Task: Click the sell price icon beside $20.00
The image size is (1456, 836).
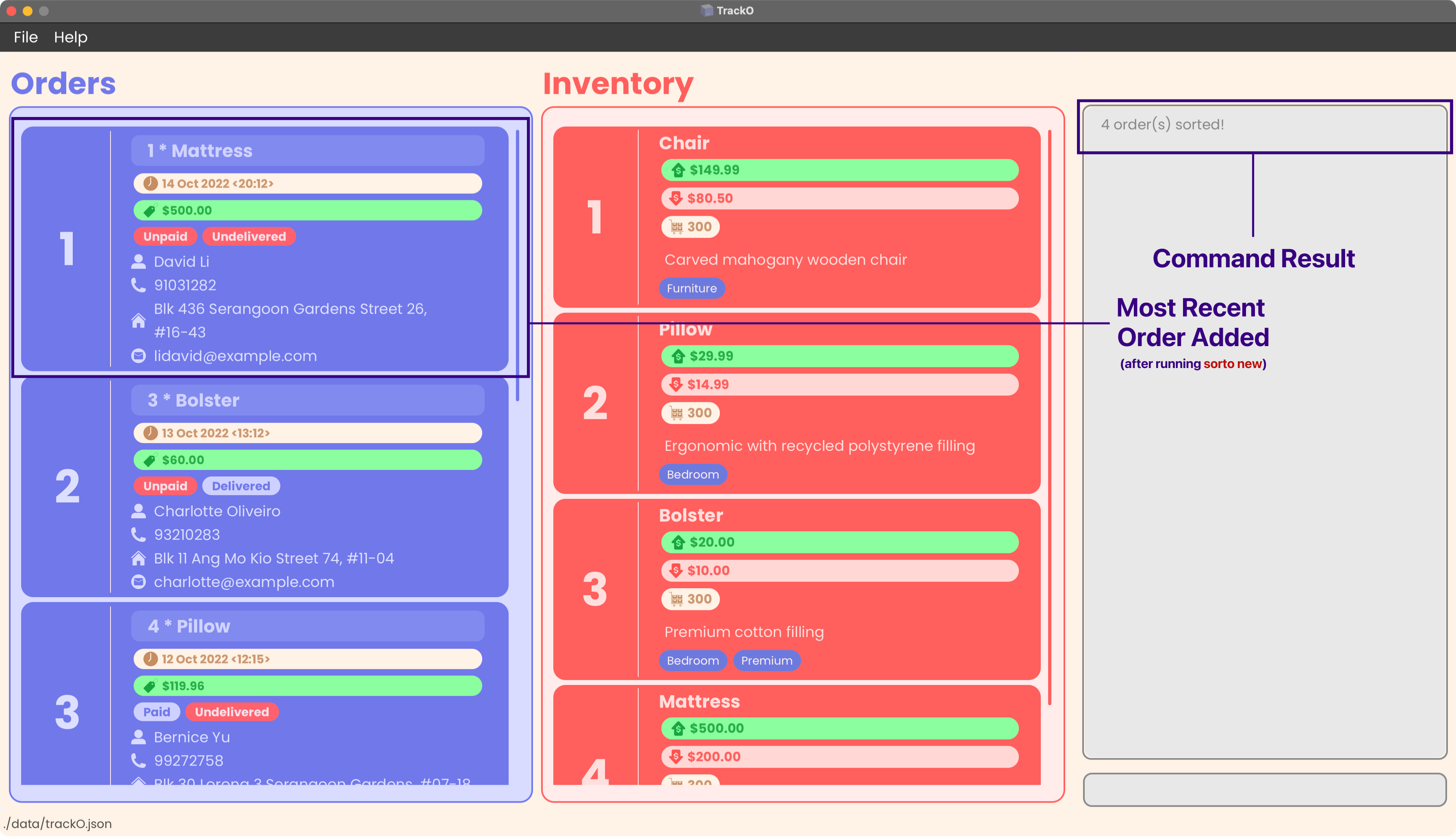Action: pyautogui.click(x=678, y=542)
